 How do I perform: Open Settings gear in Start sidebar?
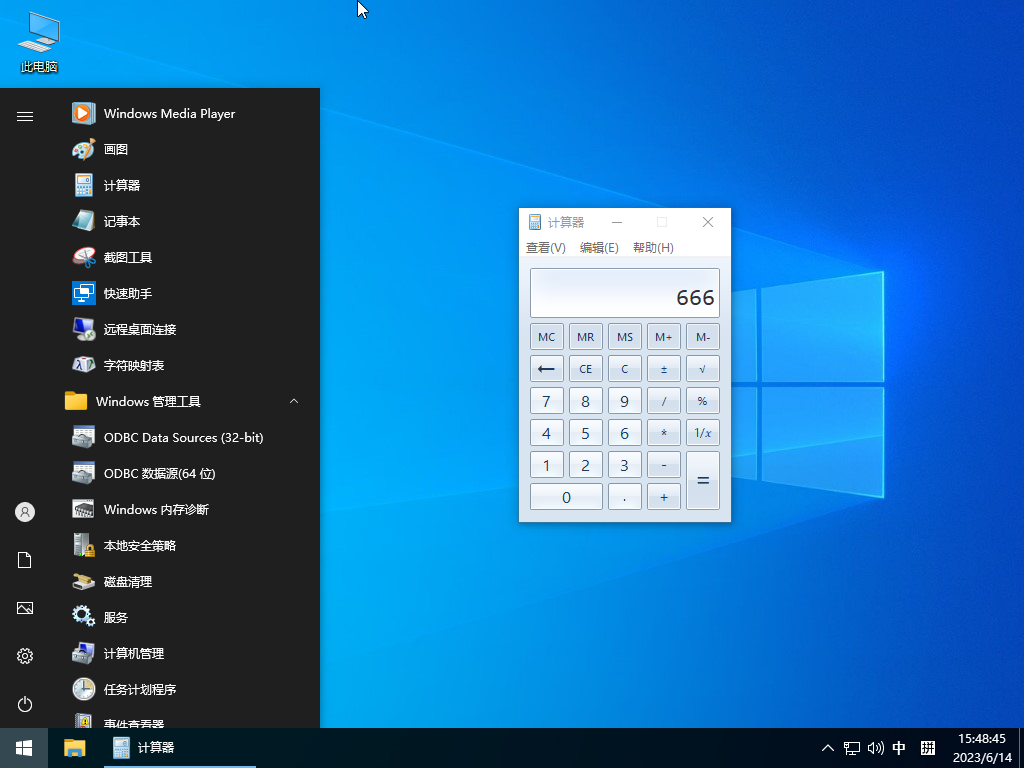[25, 656]
